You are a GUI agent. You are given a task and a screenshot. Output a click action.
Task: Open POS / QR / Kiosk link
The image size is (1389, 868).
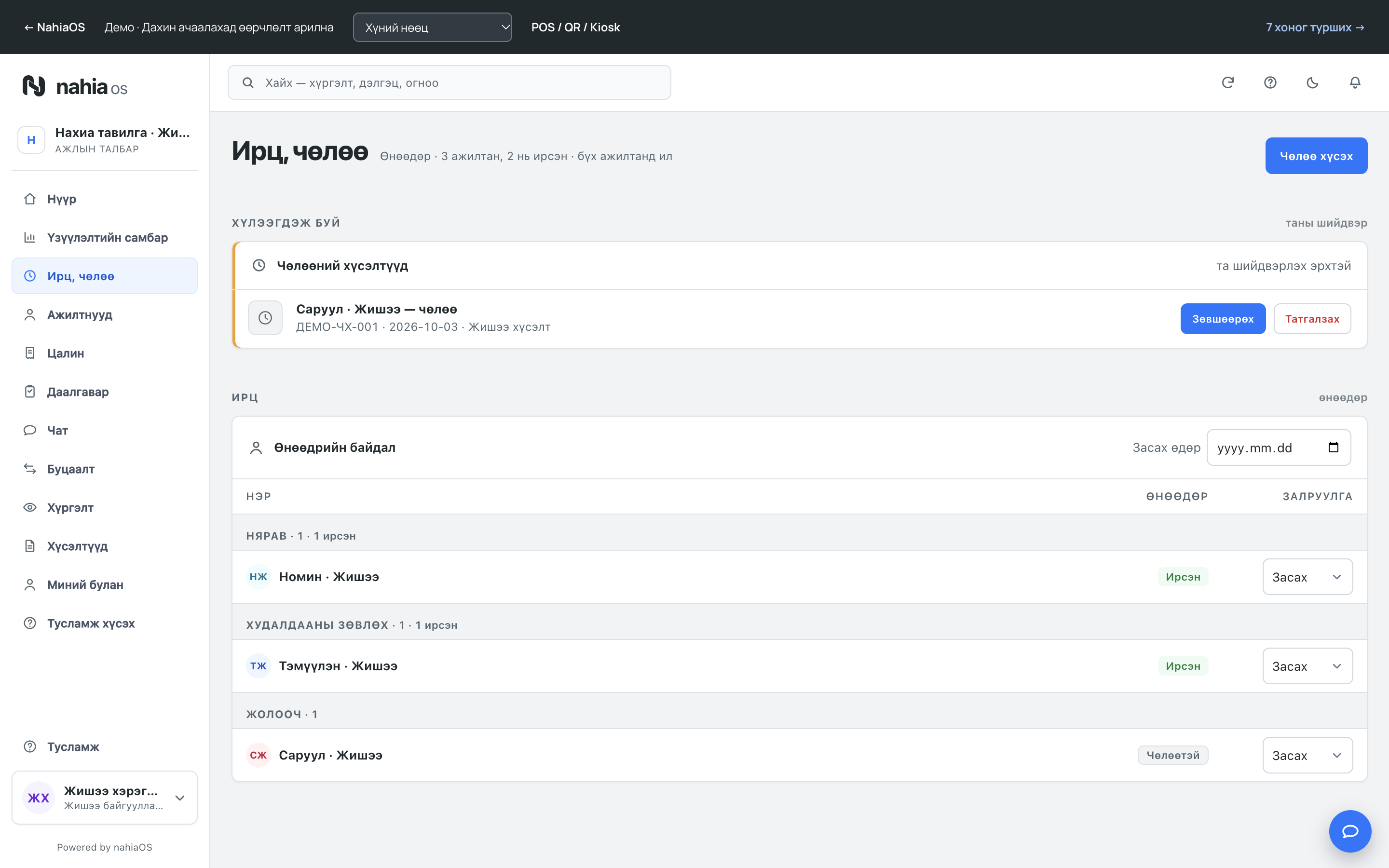click(576, 27)
